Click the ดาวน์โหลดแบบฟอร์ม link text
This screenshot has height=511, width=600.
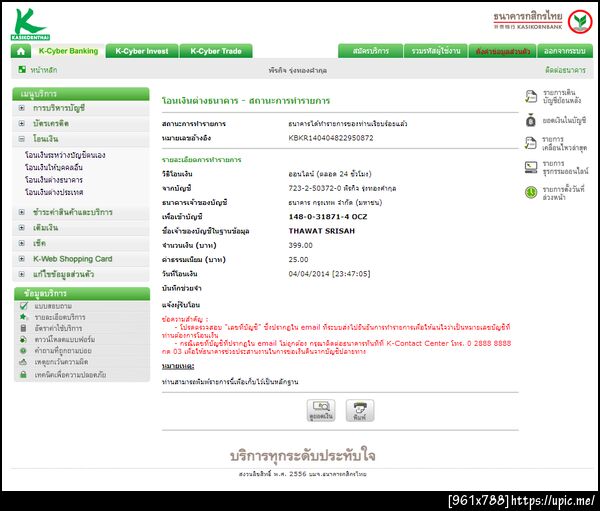(65, 340)
